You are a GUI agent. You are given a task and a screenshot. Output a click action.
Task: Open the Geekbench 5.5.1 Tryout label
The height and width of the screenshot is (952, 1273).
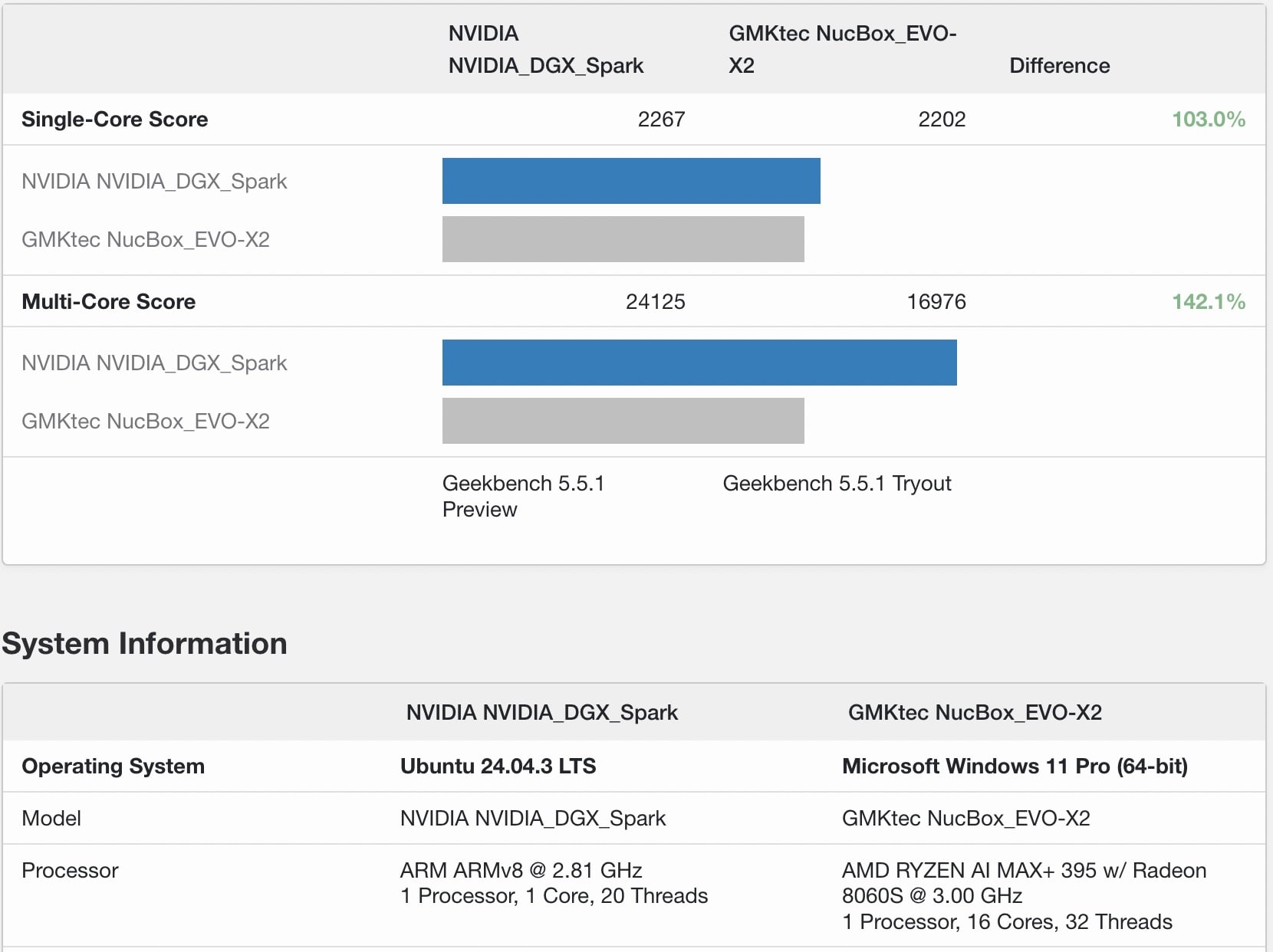coord(837,484)
